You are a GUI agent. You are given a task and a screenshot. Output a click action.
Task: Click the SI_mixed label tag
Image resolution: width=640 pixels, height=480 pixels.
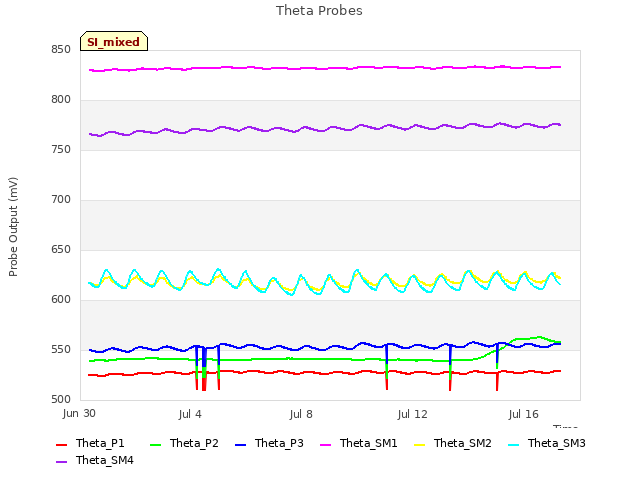114,41
